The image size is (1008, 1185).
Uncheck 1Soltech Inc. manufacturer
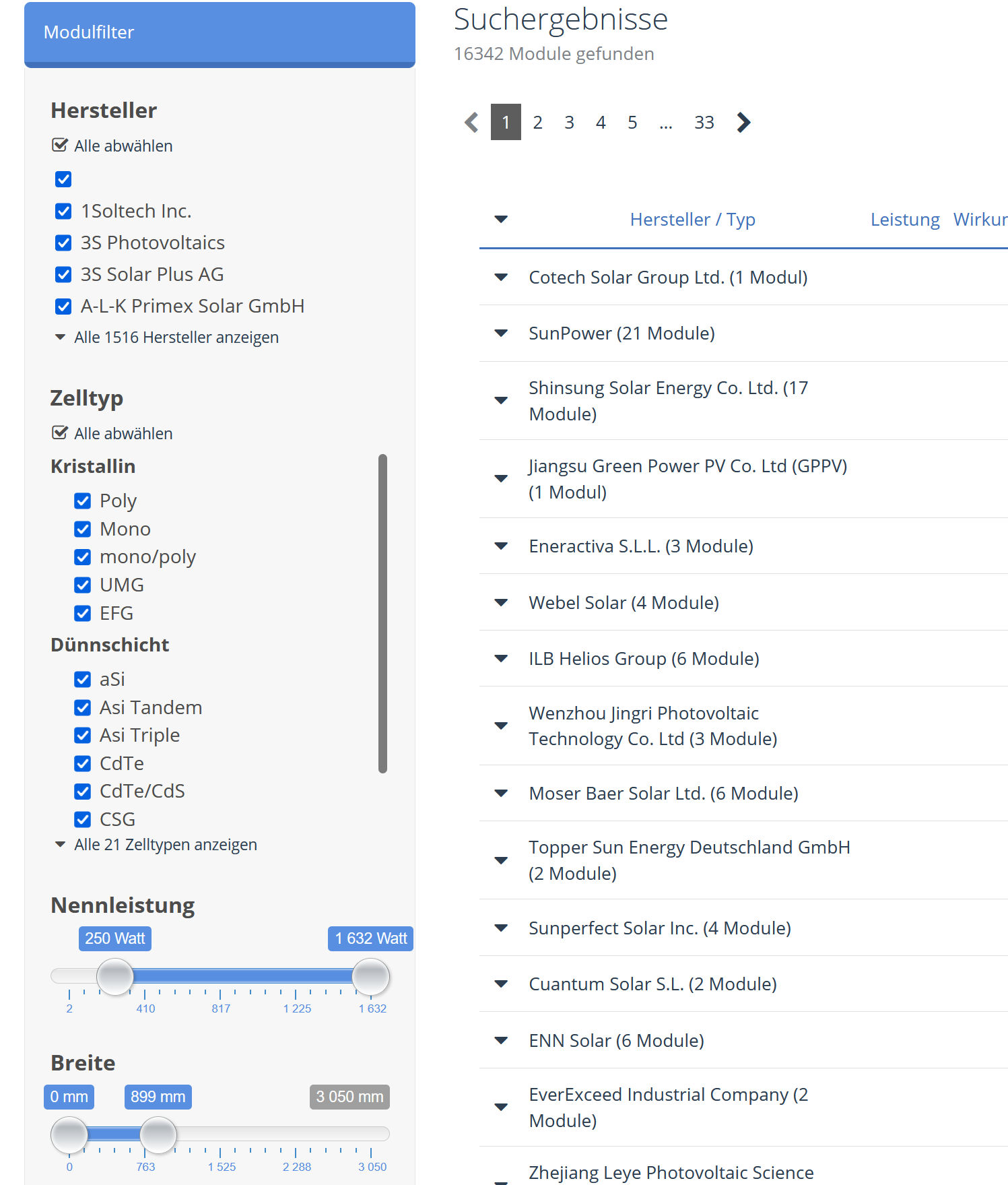[x=63, y=211]
